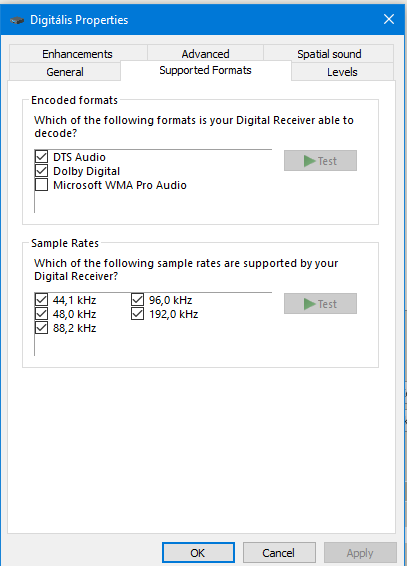Toggle the 48,0 kHz sample rate
The height and width of the screenshot is (566, 407).
click(41, 314)
